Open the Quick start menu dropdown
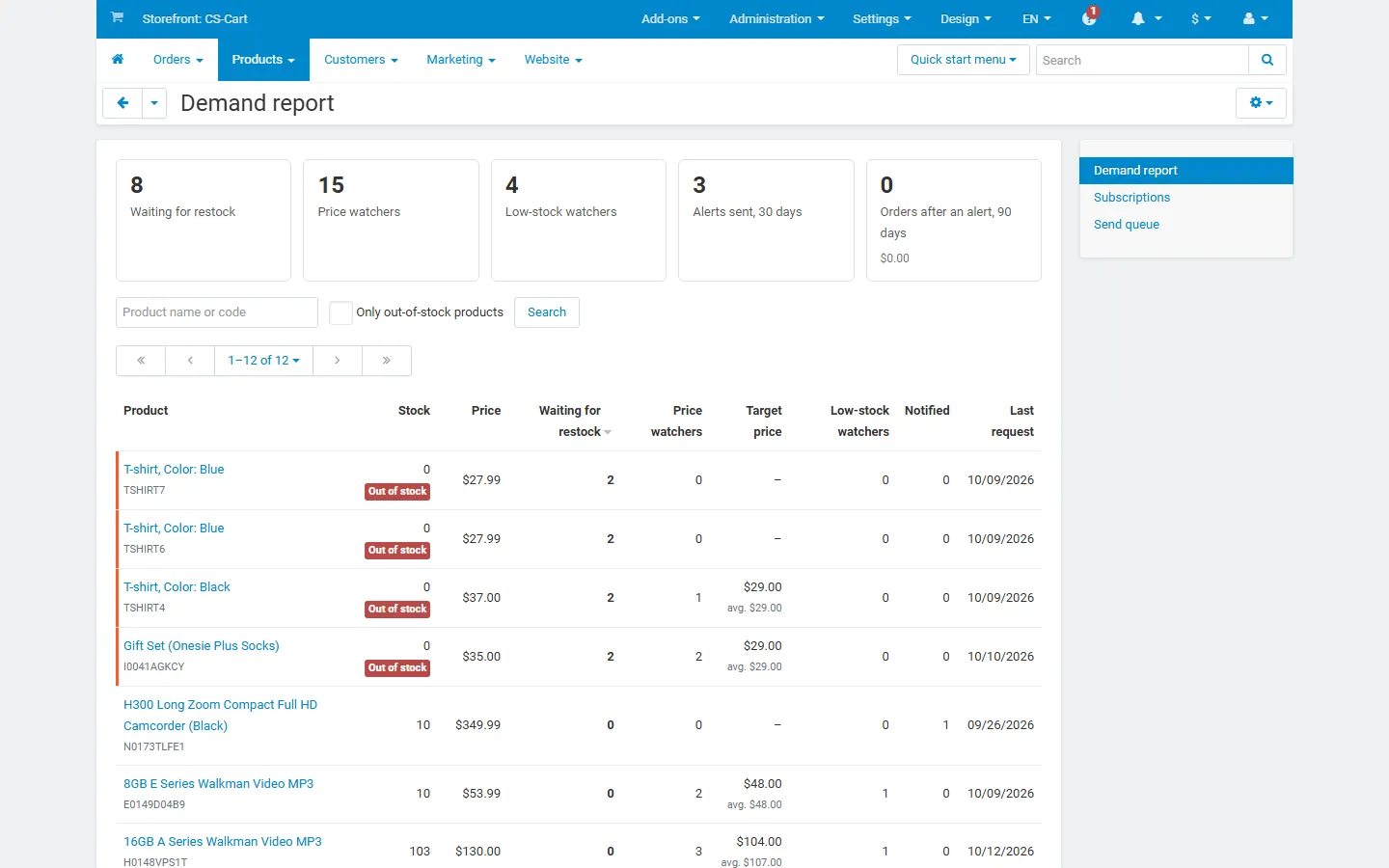 click(964, 60)
